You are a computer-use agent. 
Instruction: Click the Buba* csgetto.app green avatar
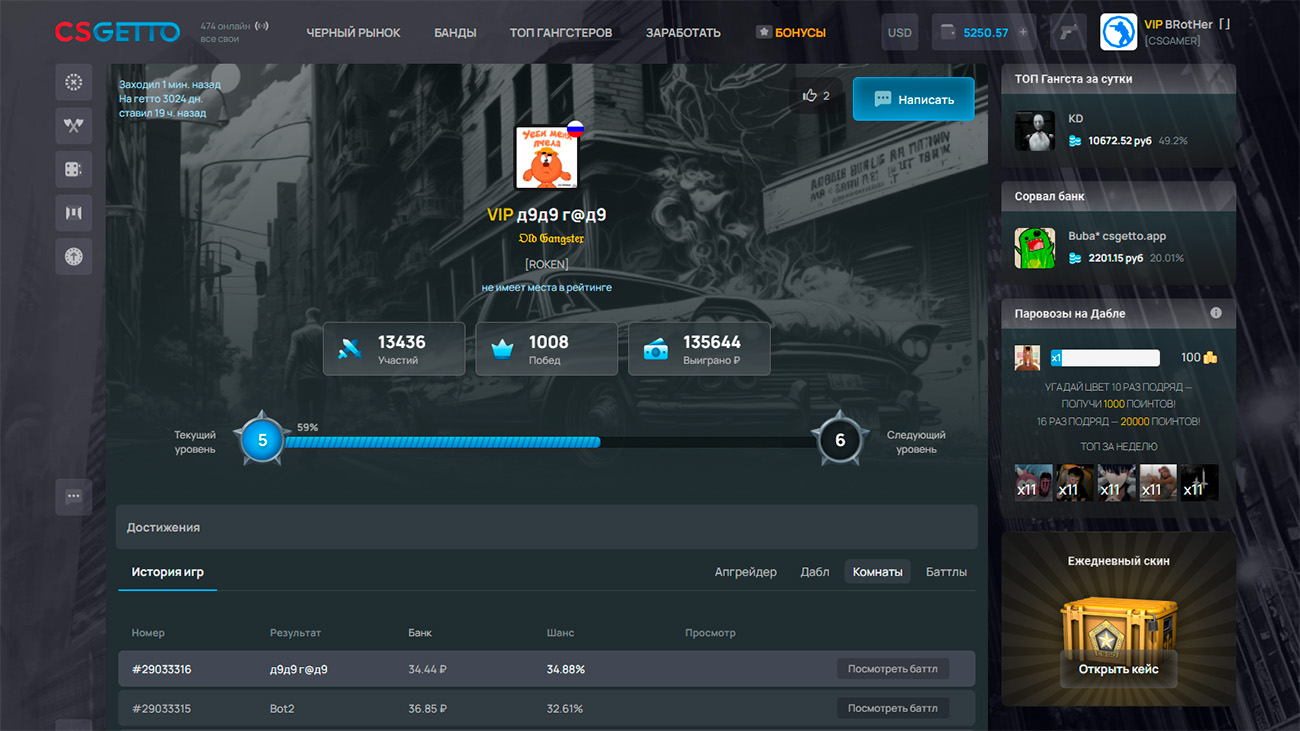(x=1035, y=248)
